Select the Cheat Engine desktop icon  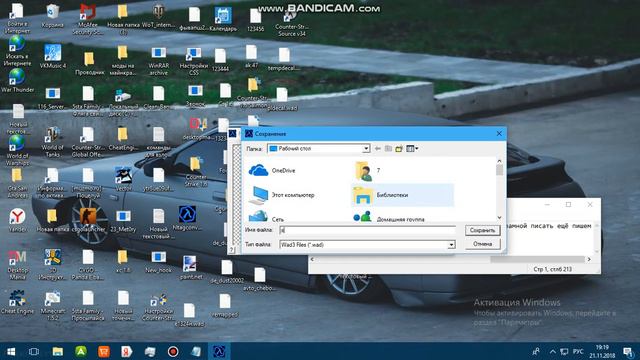pyautogui.click(x=17, y=302)
